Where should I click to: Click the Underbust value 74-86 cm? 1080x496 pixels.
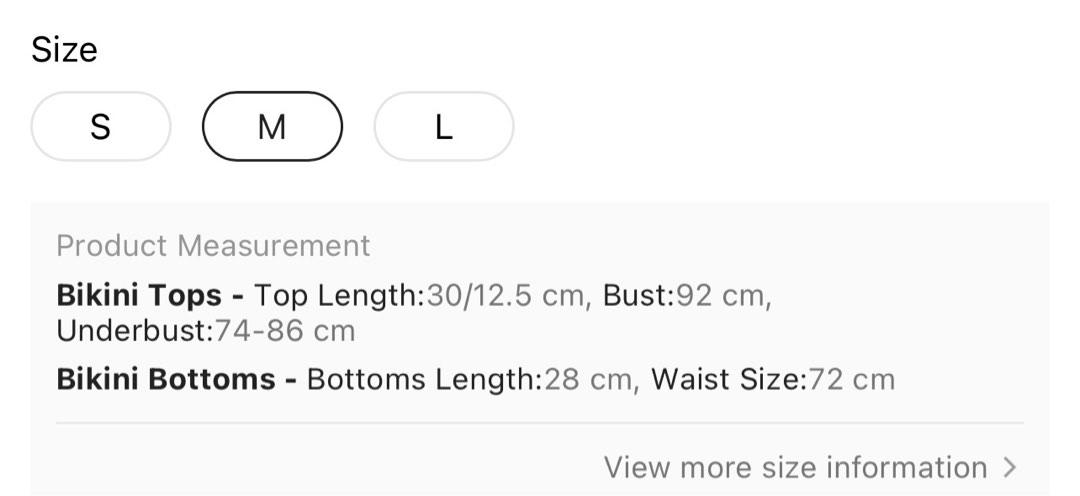click(x=285, y=331)
